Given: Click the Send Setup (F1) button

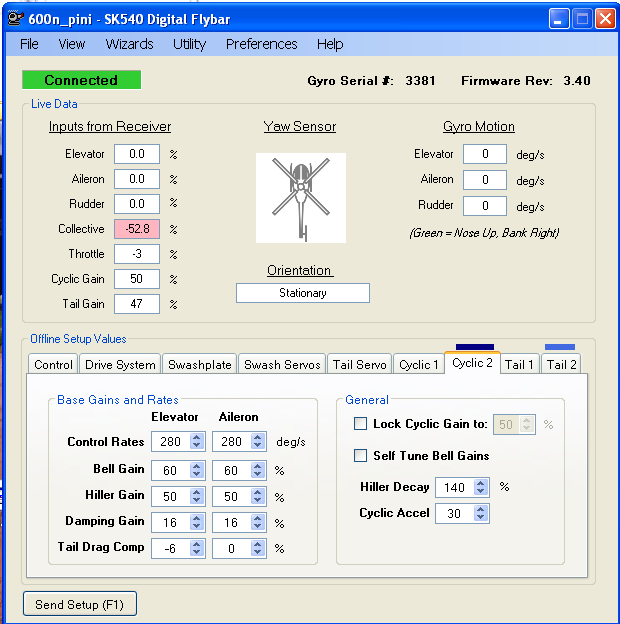Looking at the screenshot, I should (x=80, y=604).
